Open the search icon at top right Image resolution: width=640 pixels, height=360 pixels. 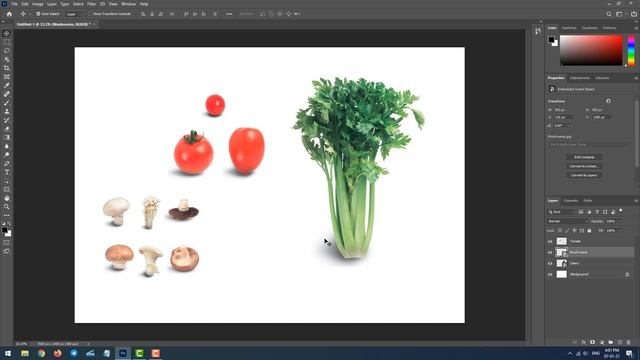pyautogui.click(x=609, y=14)
